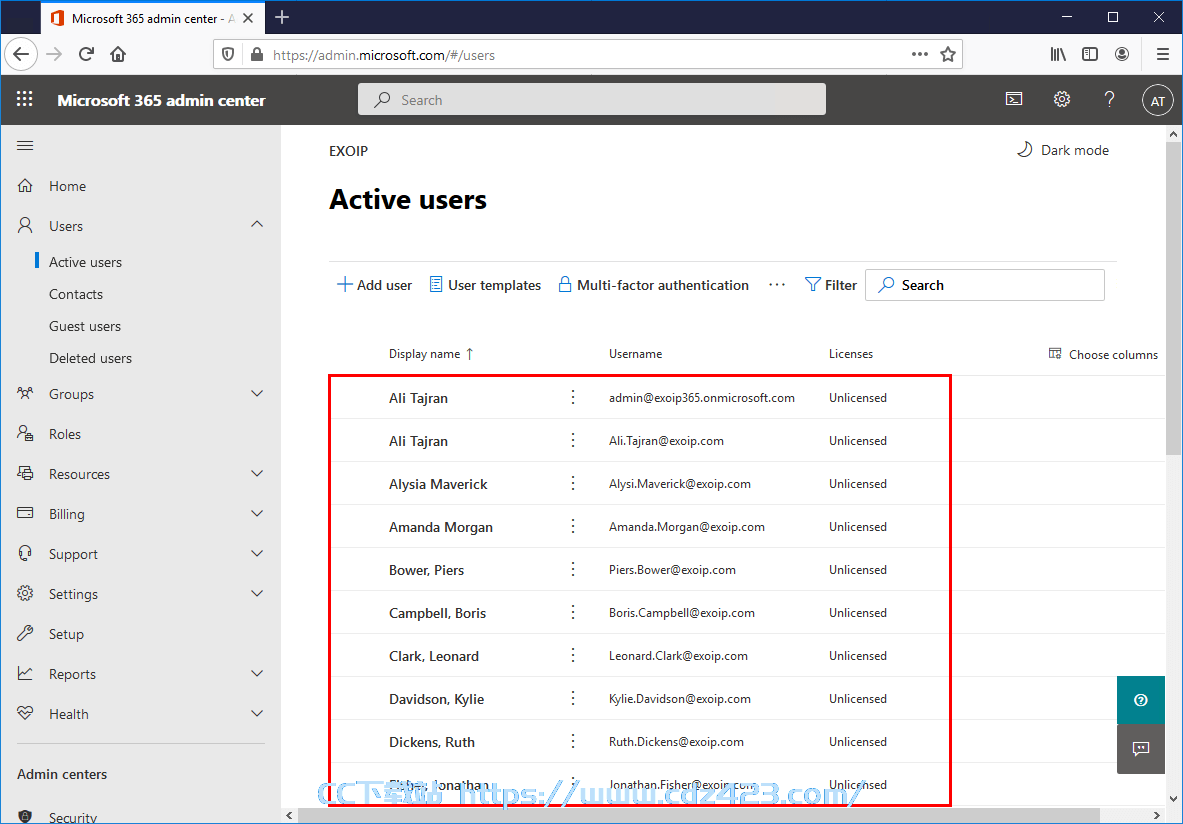Image resolution: width=1183 pixels, height=824 pixels.
Task: Open the feedback chat button
Action: point(1141,749)
